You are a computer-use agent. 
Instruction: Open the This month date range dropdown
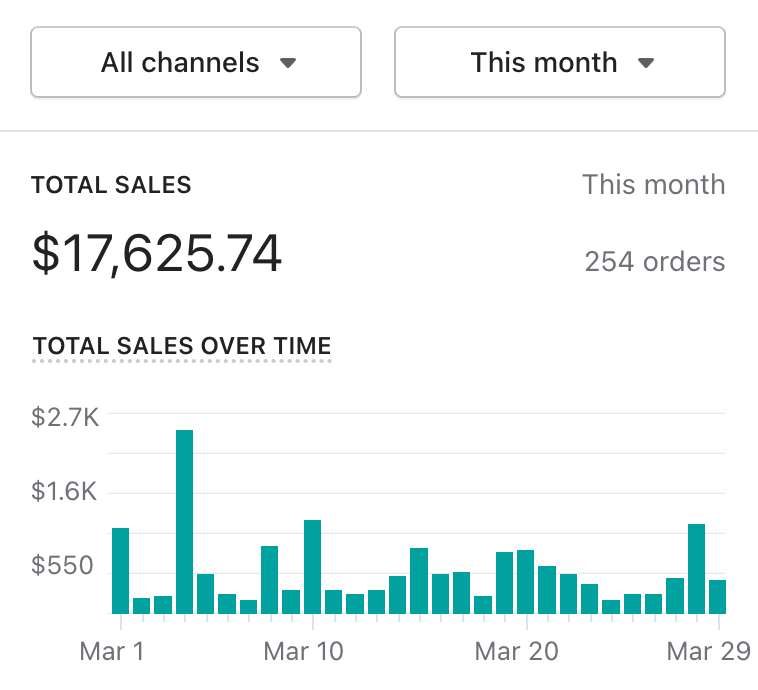coord(559,63)
